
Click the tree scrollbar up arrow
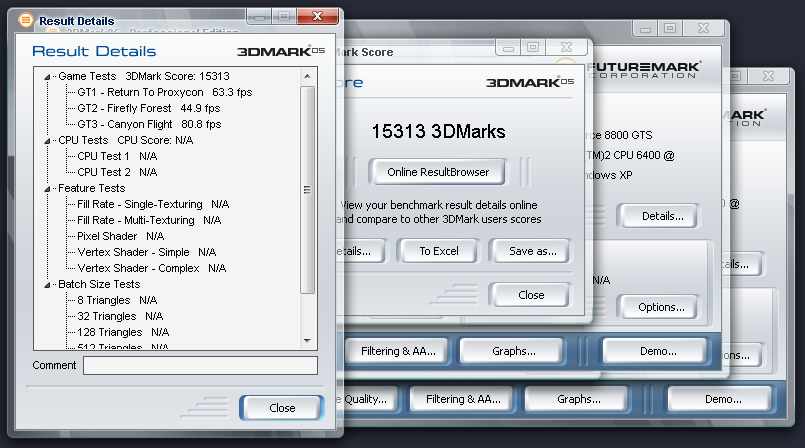click(307, 76)
